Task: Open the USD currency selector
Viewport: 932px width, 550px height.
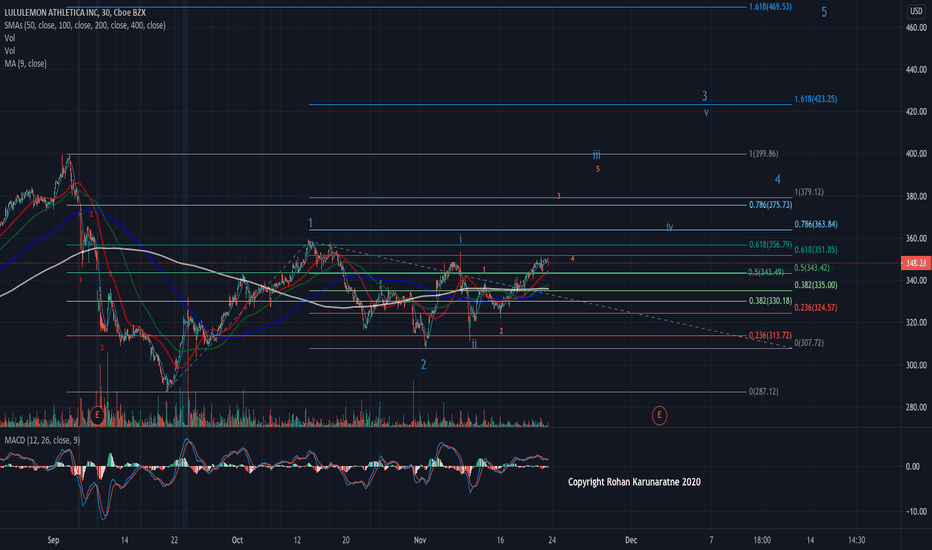Action: tap(915, 11)
